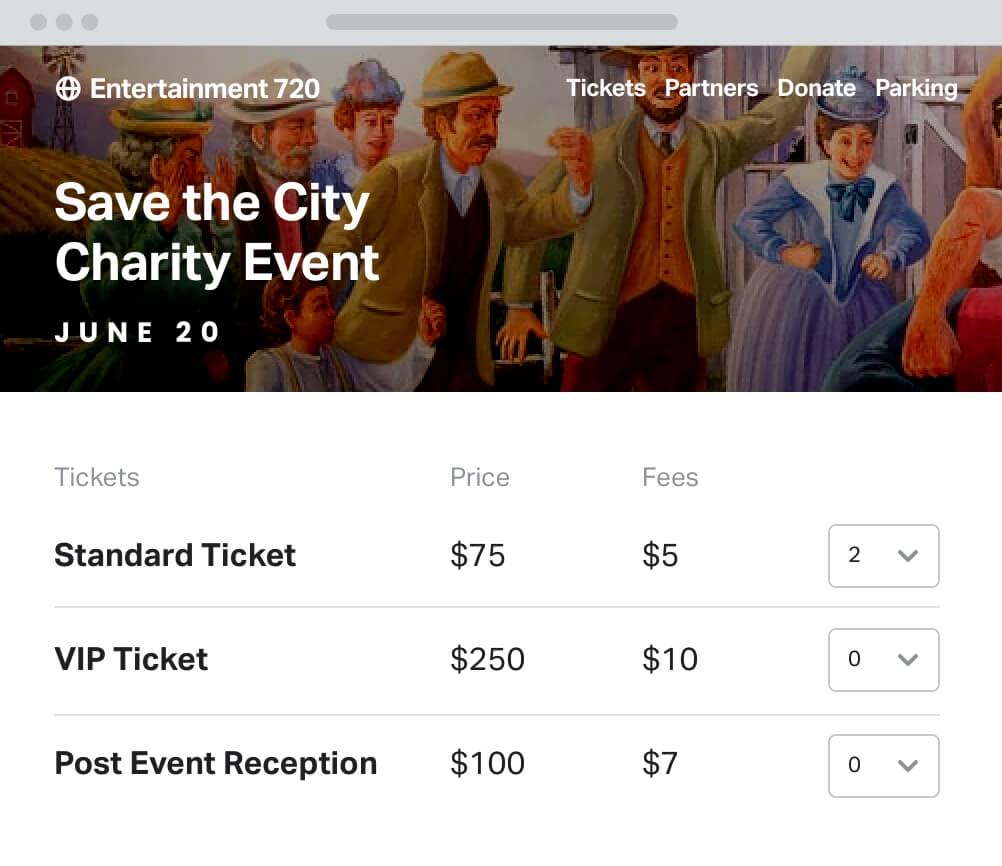Viewport: 1002px width, 866px height.
Task: Open the VIP Ticket quantity dropdown
Action: (x=883, y=660)
